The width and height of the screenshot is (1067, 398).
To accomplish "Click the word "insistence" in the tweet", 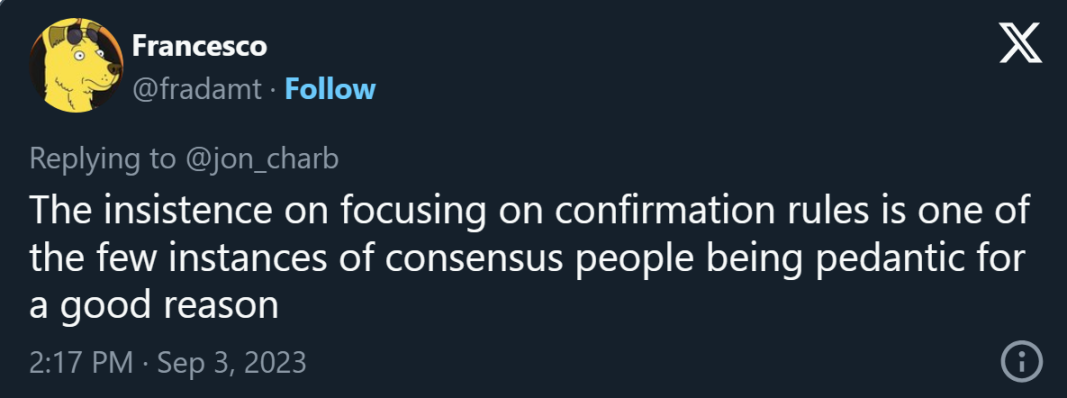I will tap(169, 212).
